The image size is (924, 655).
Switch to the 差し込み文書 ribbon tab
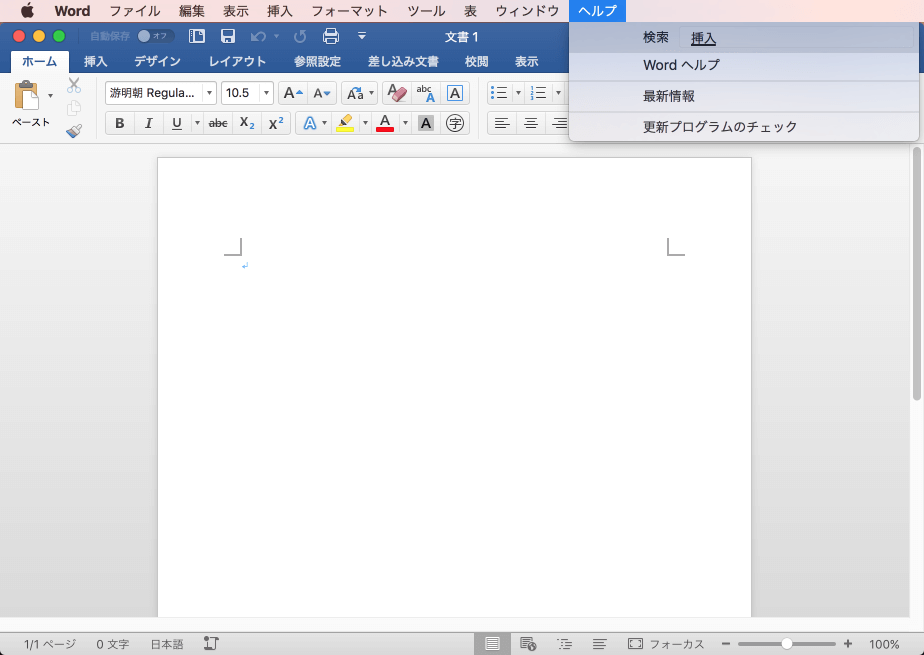tap(403, 61)
